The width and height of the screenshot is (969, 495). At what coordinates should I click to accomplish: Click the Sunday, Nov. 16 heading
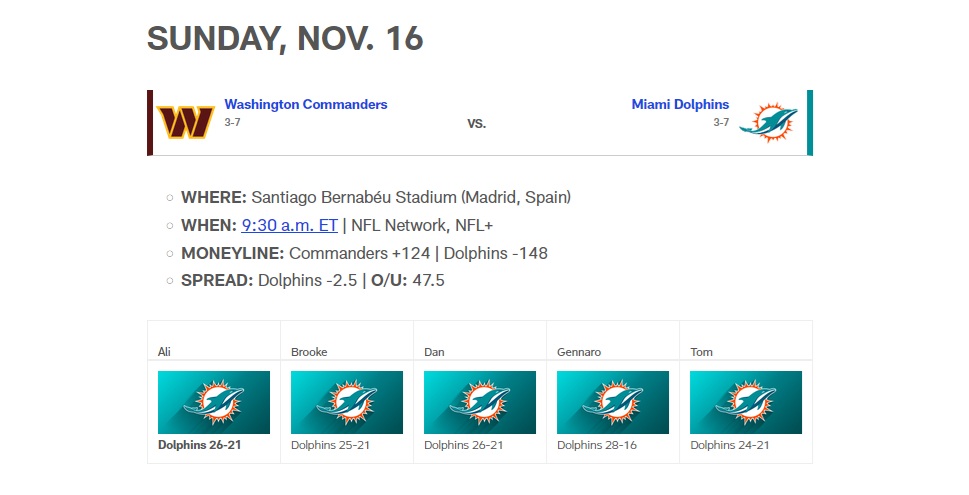(x=285, y=38)
